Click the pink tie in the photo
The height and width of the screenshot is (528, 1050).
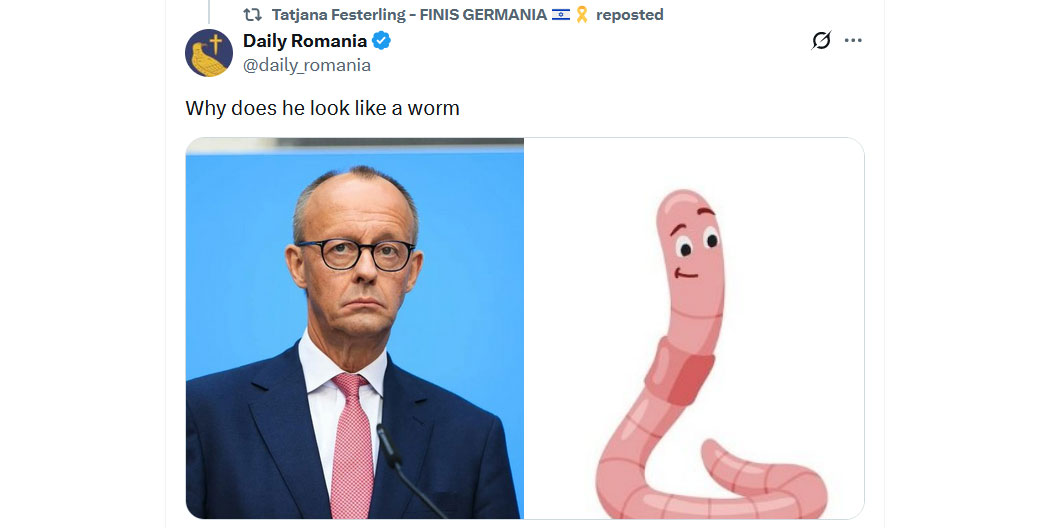pos(352,445)
